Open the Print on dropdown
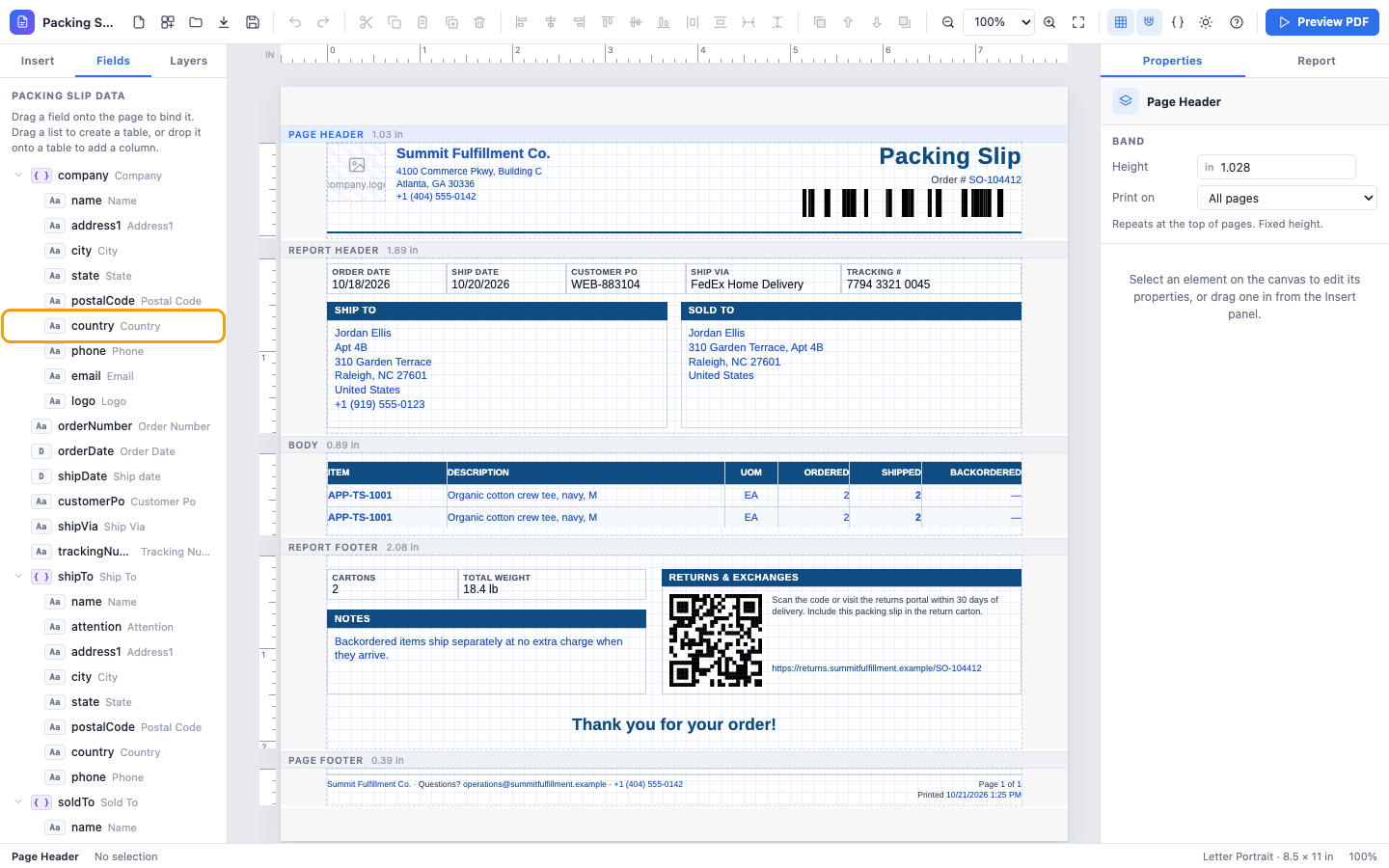 pyautogui.click(x=1287, y=199)
